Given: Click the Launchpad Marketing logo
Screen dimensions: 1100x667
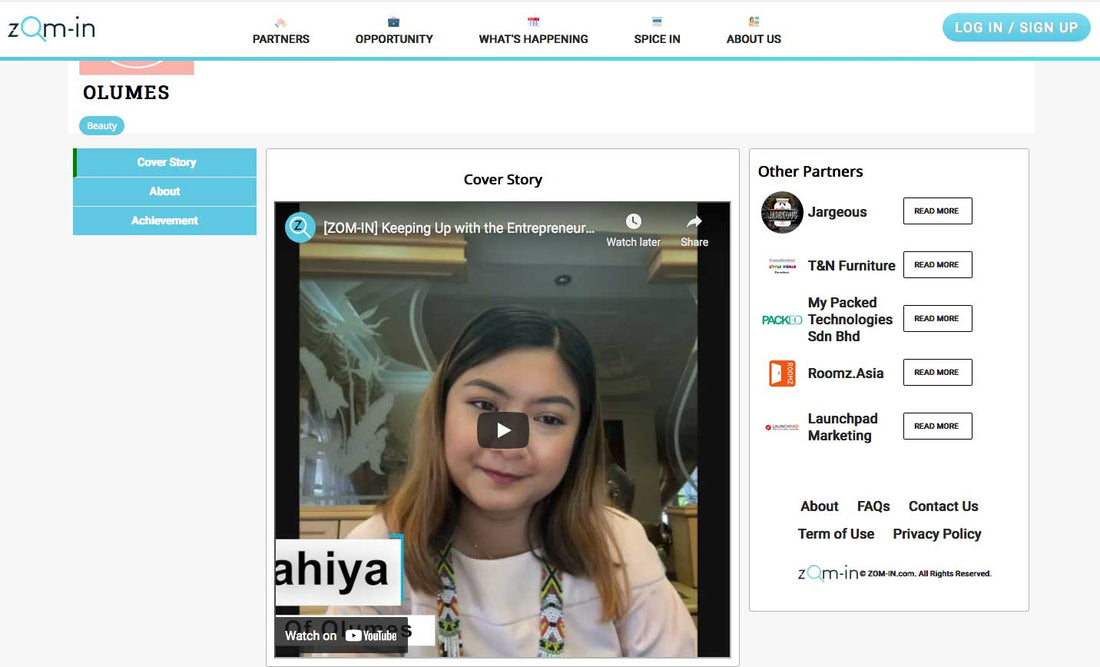Looking at the screenshot, I should (782, 427).
